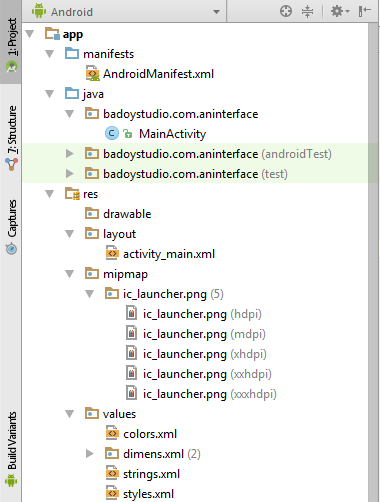
Task: Expand the androidTest package
Action: point(69,154)
